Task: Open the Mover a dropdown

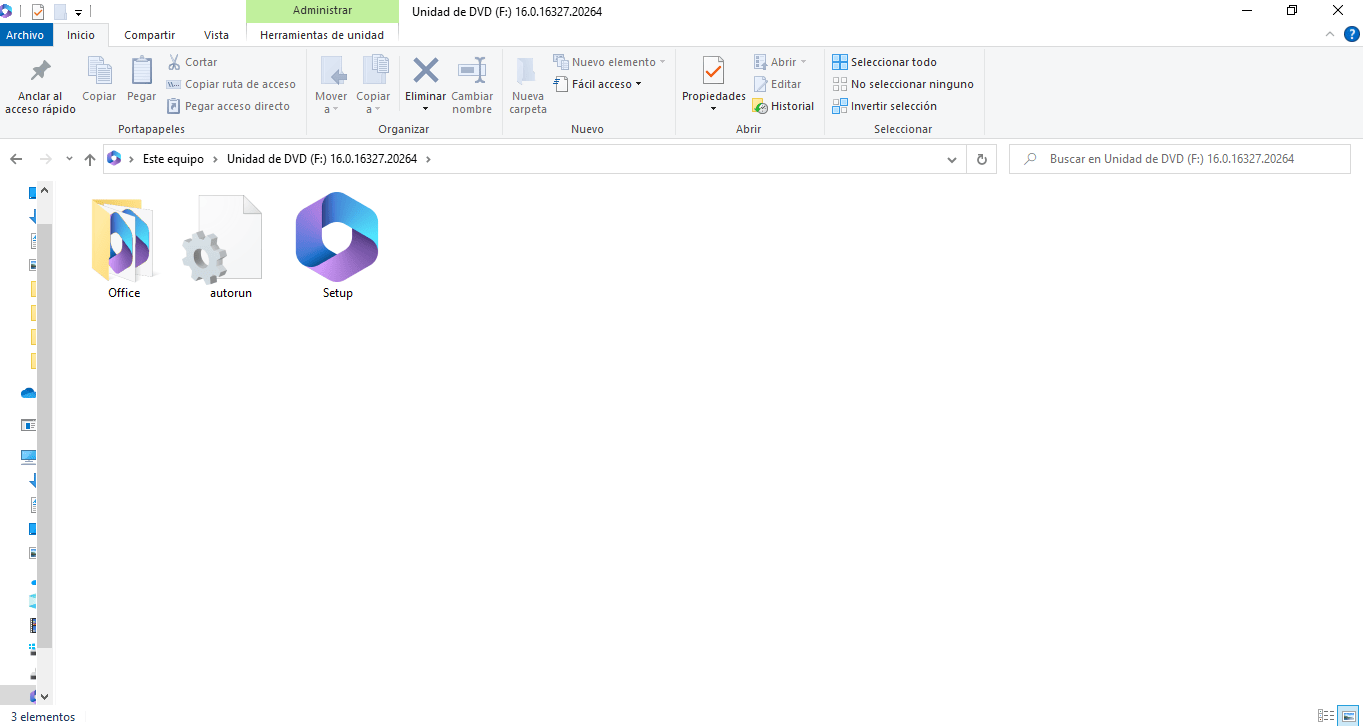Action: 331,84
